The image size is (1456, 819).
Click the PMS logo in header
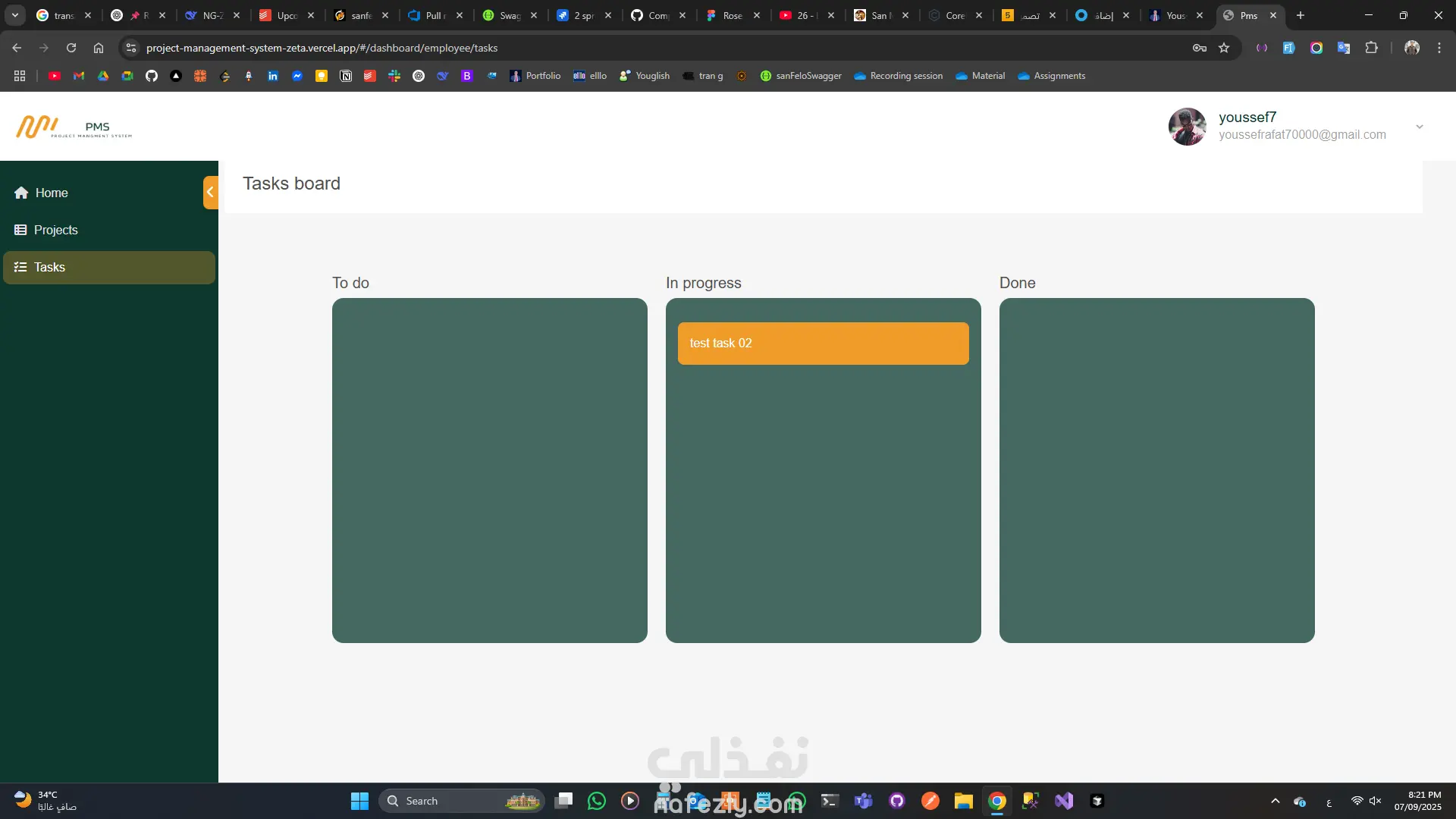click(74, 127)
